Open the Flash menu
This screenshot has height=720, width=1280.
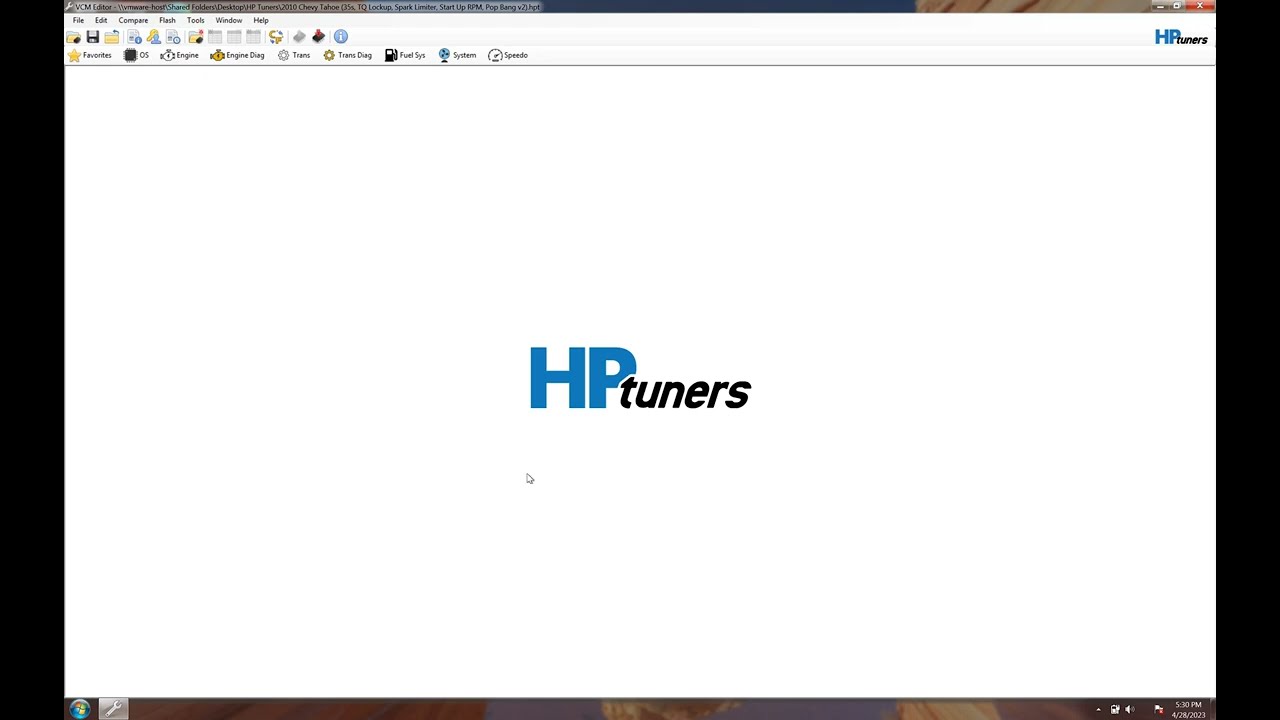coord(167,20)
